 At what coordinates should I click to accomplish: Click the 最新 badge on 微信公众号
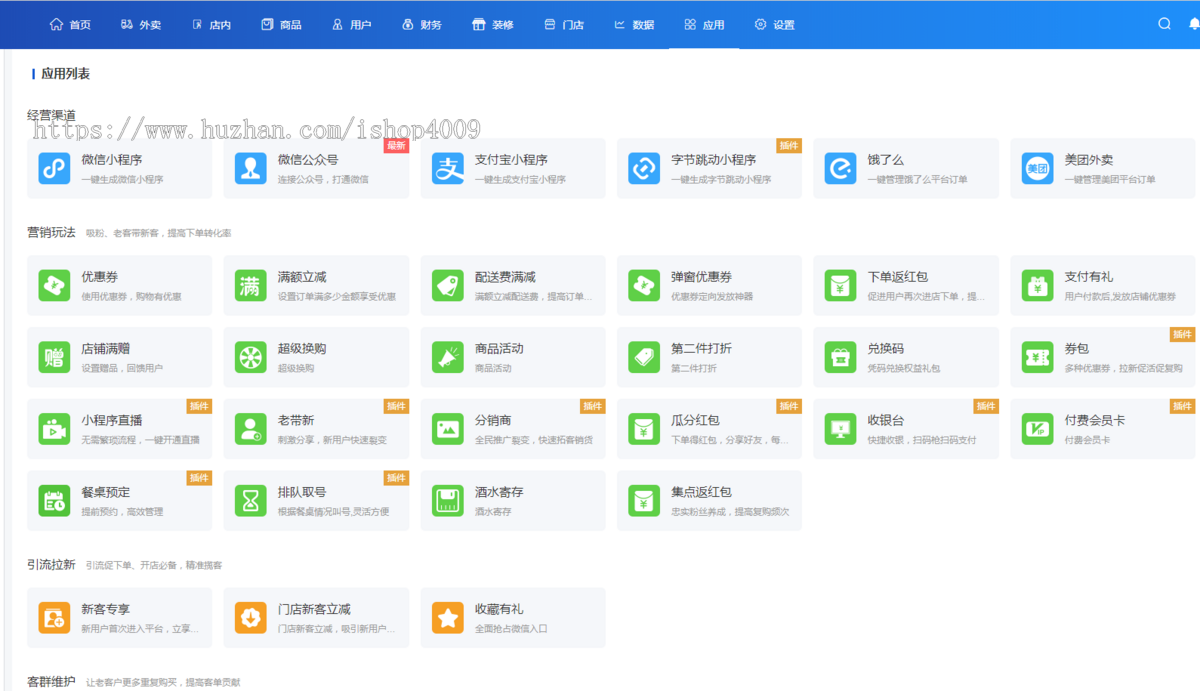[x=396, y=145]
